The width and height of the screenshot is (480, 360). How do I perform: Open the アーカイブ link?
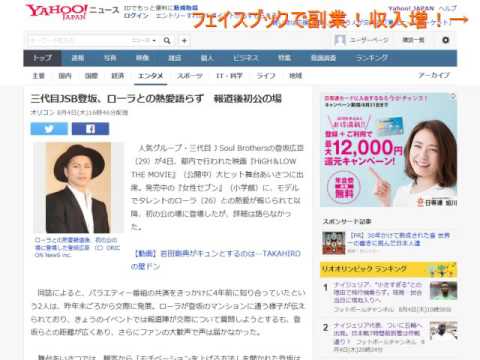434,75
